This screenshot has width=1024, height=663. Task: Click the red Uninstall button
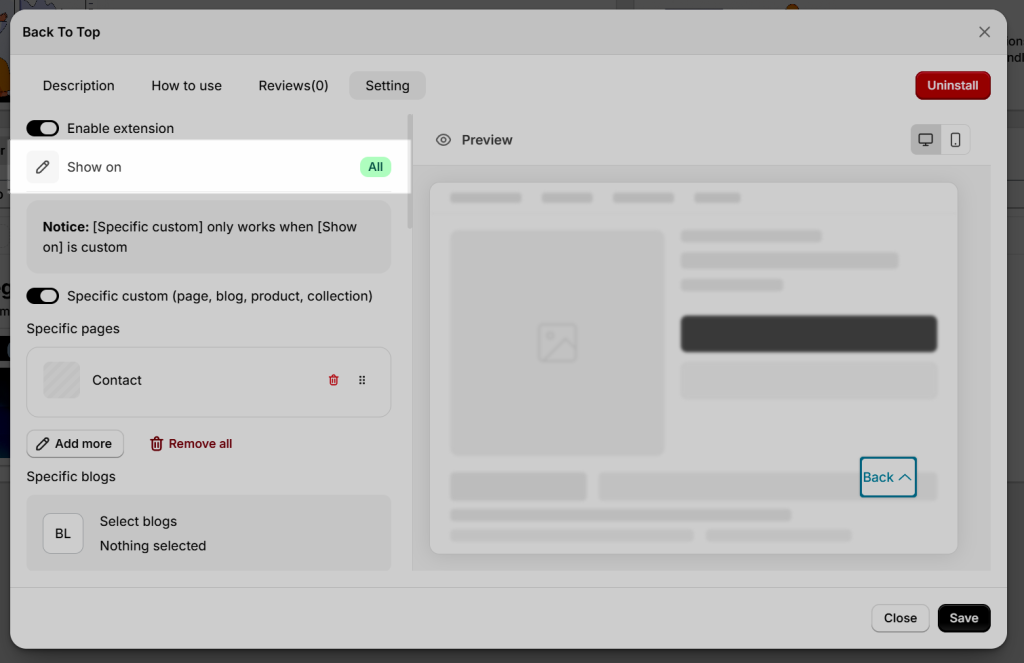click(953, 86)
